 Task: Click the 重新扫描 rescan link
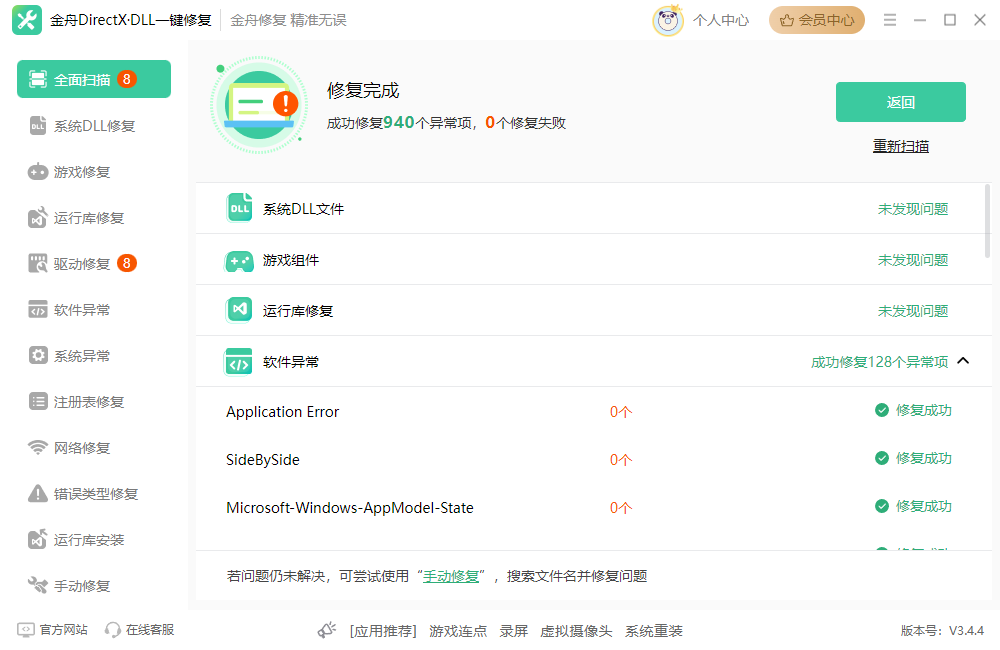[901, 146]
